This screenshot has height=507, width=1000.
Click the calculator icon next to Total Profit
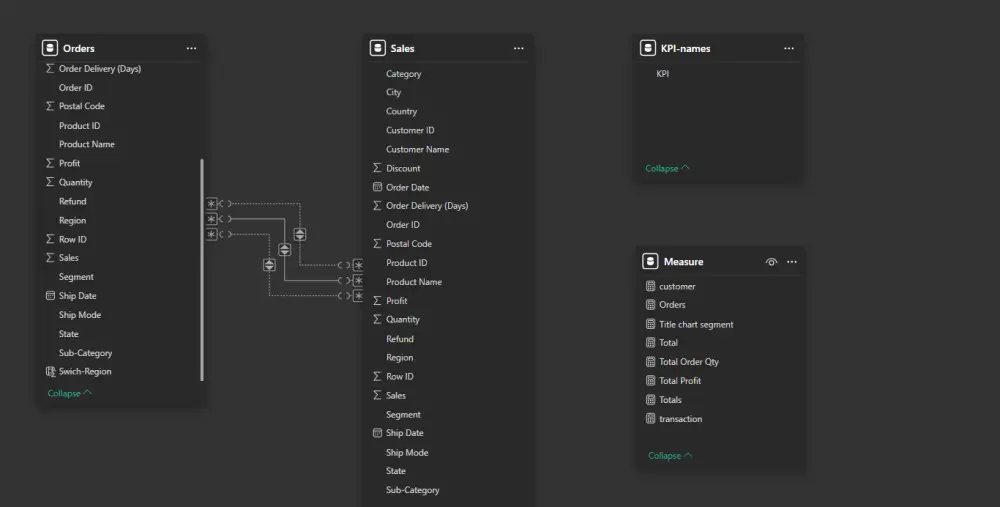[x=651, y=381]
